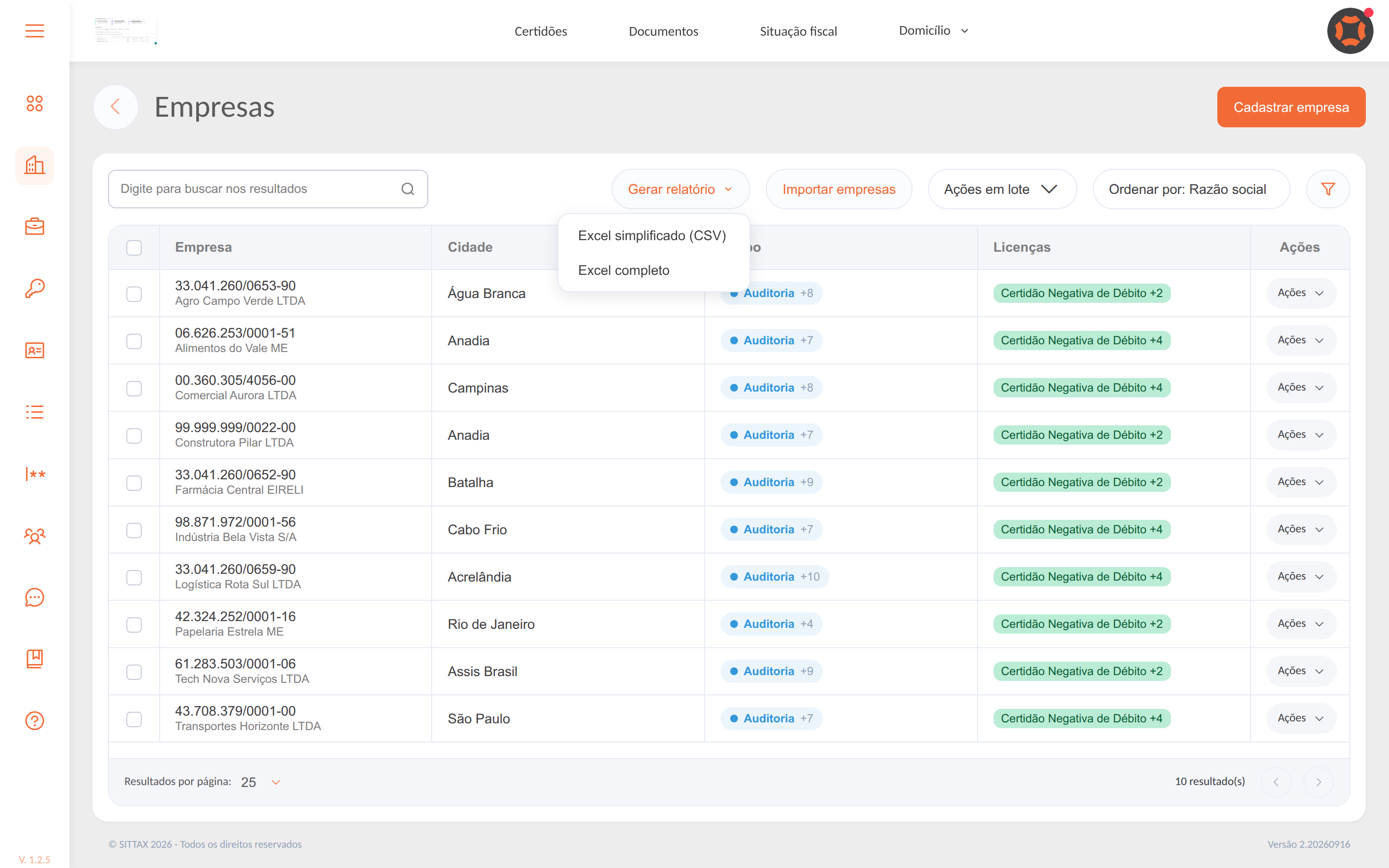This screenshot has height=868, width=1389.
Task: Collapse the Gerar relatório dropdown
Action: [680, 189]
